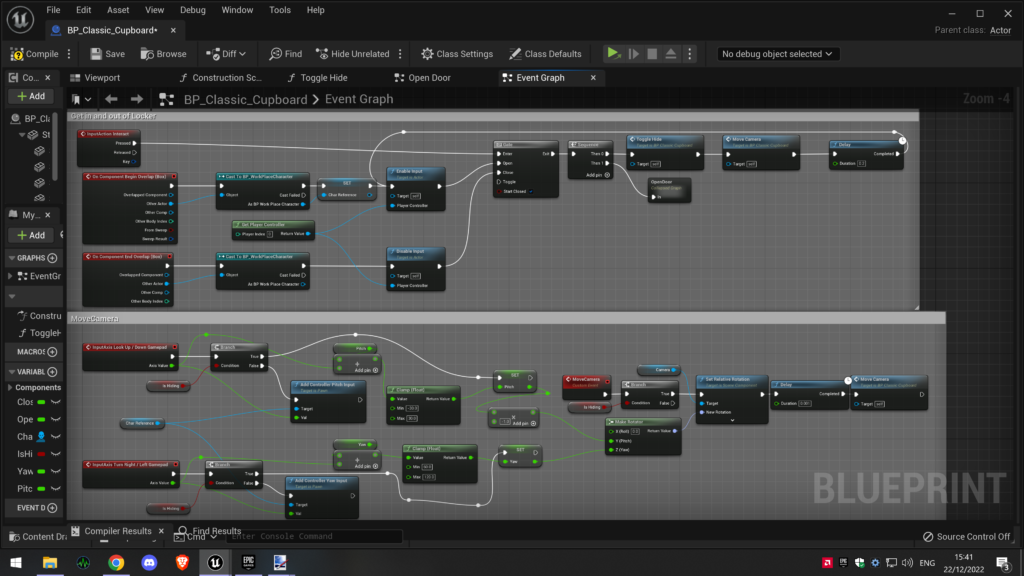
Task: Toggle visibility eye for Pitc variable
Action: [x=56, y=488]
